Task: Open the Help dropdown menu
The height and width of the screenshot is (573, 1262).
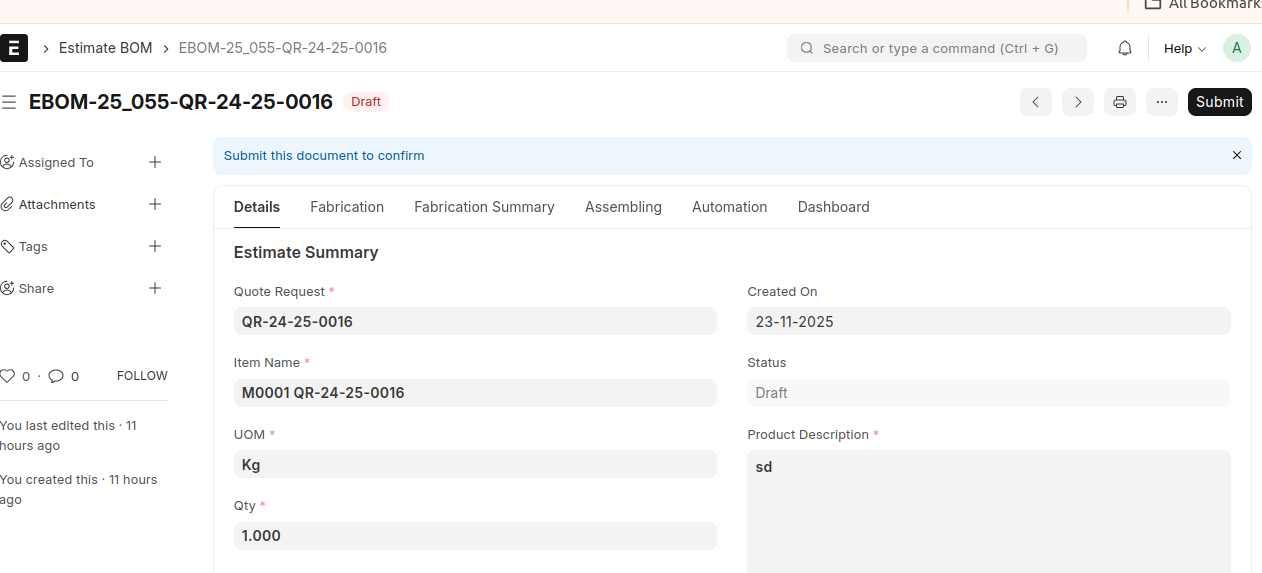Action: pyautogui.click(x=1185, y=49)
